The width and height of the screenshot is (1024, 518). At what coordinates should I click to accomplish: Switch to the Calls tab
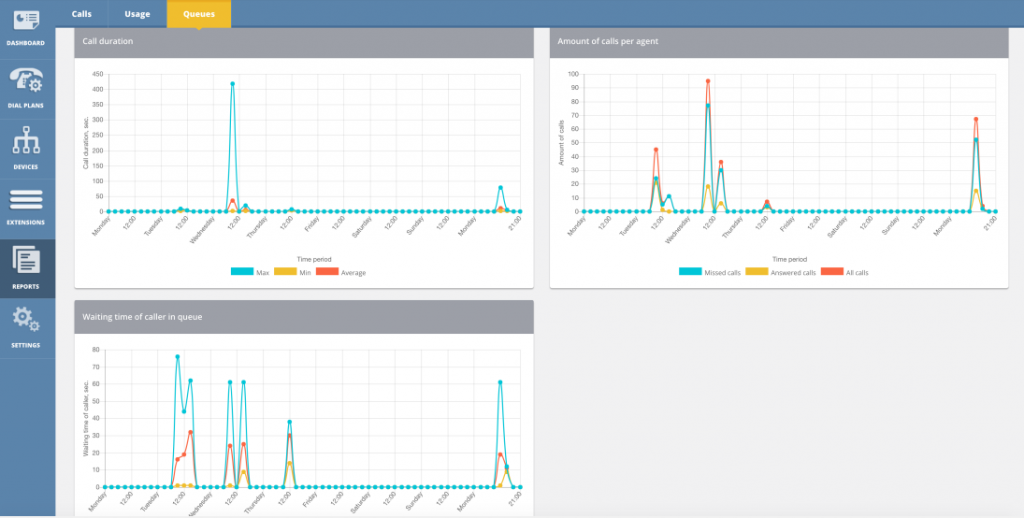pyautogui.click(x=82, y=14)
